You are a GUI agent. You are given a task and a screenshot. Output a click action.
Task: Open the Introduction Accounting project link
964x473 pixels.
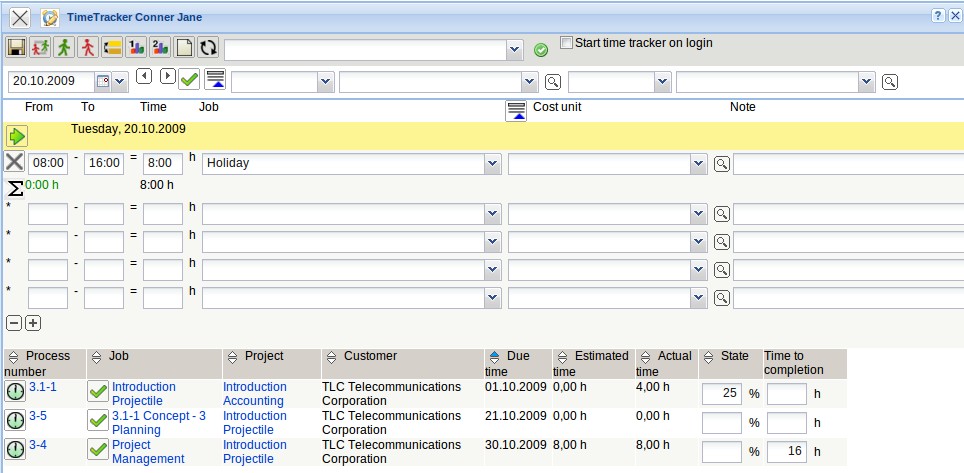pyautogui.click(x=254, y=393)
